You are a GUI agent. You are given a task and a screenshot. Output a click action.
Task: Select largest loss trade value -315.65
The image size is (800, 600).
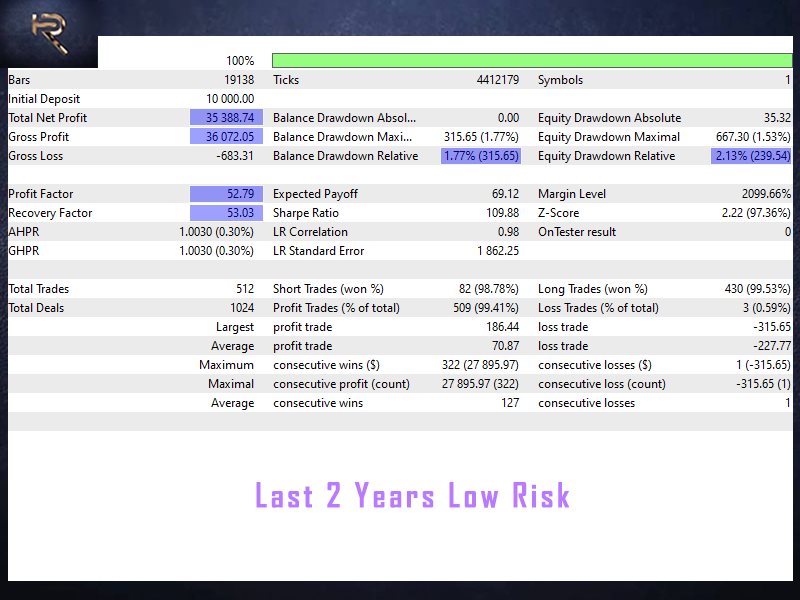[x=772, y=327]
